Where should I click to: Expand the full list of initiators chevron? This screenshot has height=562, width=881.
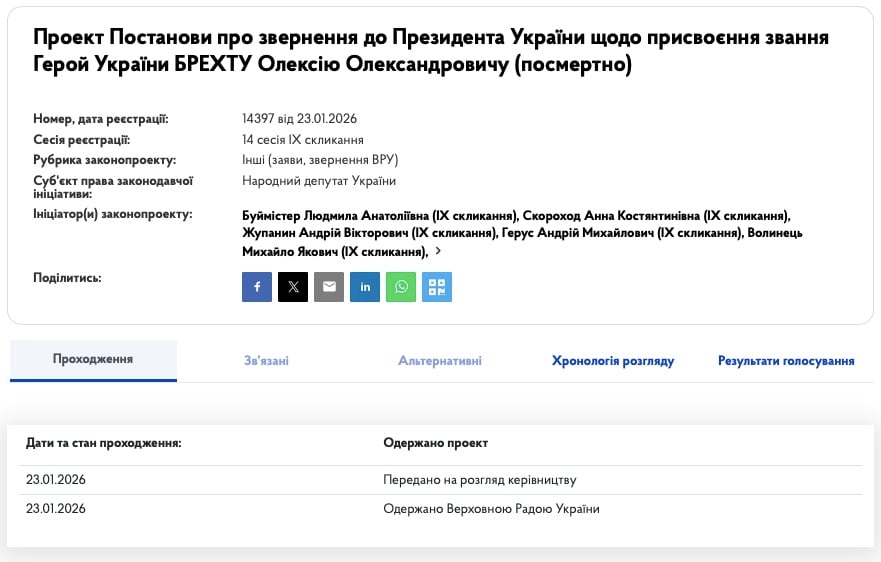438,251
